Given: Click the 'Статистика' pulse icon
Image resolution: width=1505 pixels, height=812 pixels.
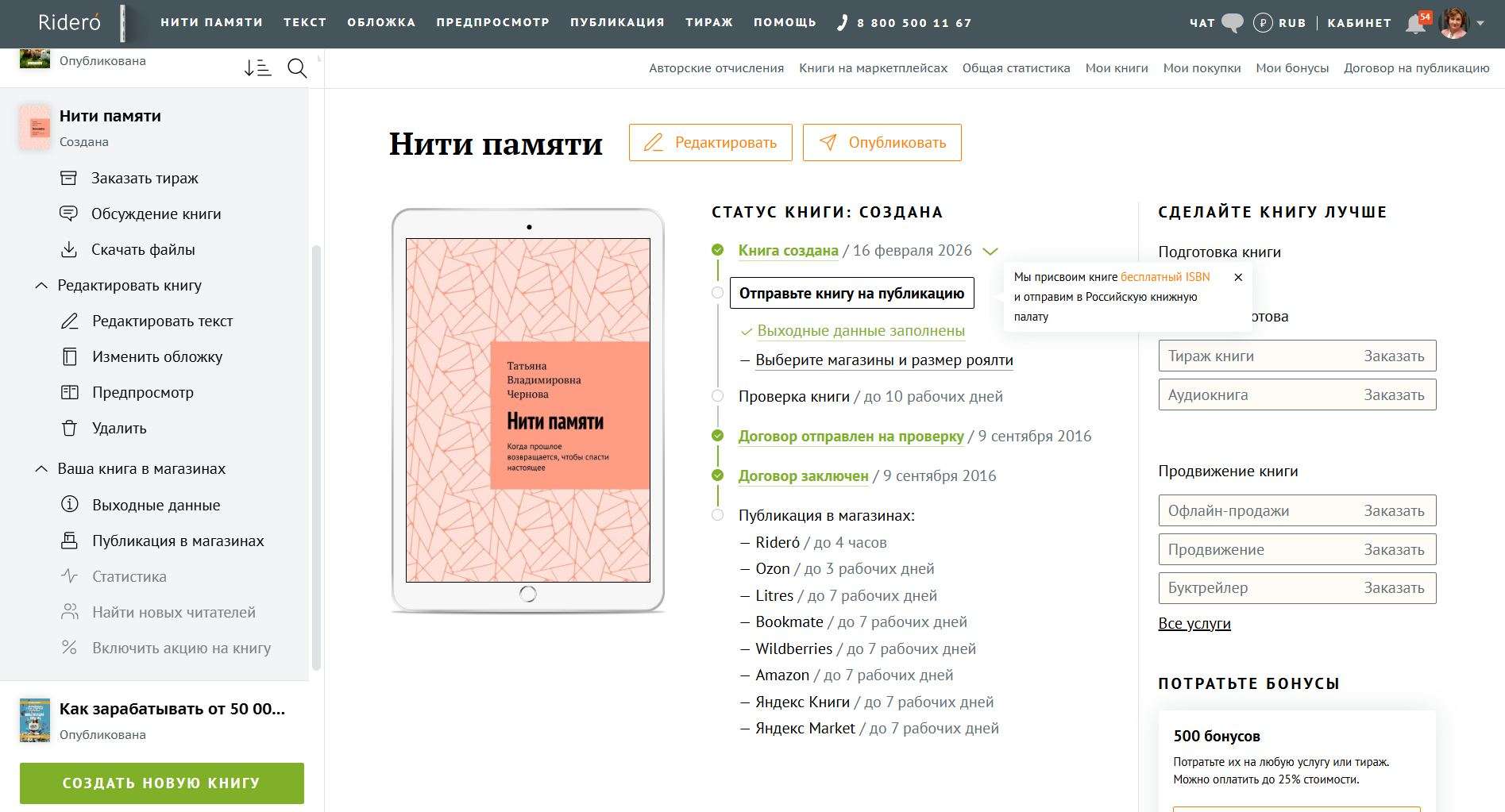Looking at the screenshot, I should 70,576.
